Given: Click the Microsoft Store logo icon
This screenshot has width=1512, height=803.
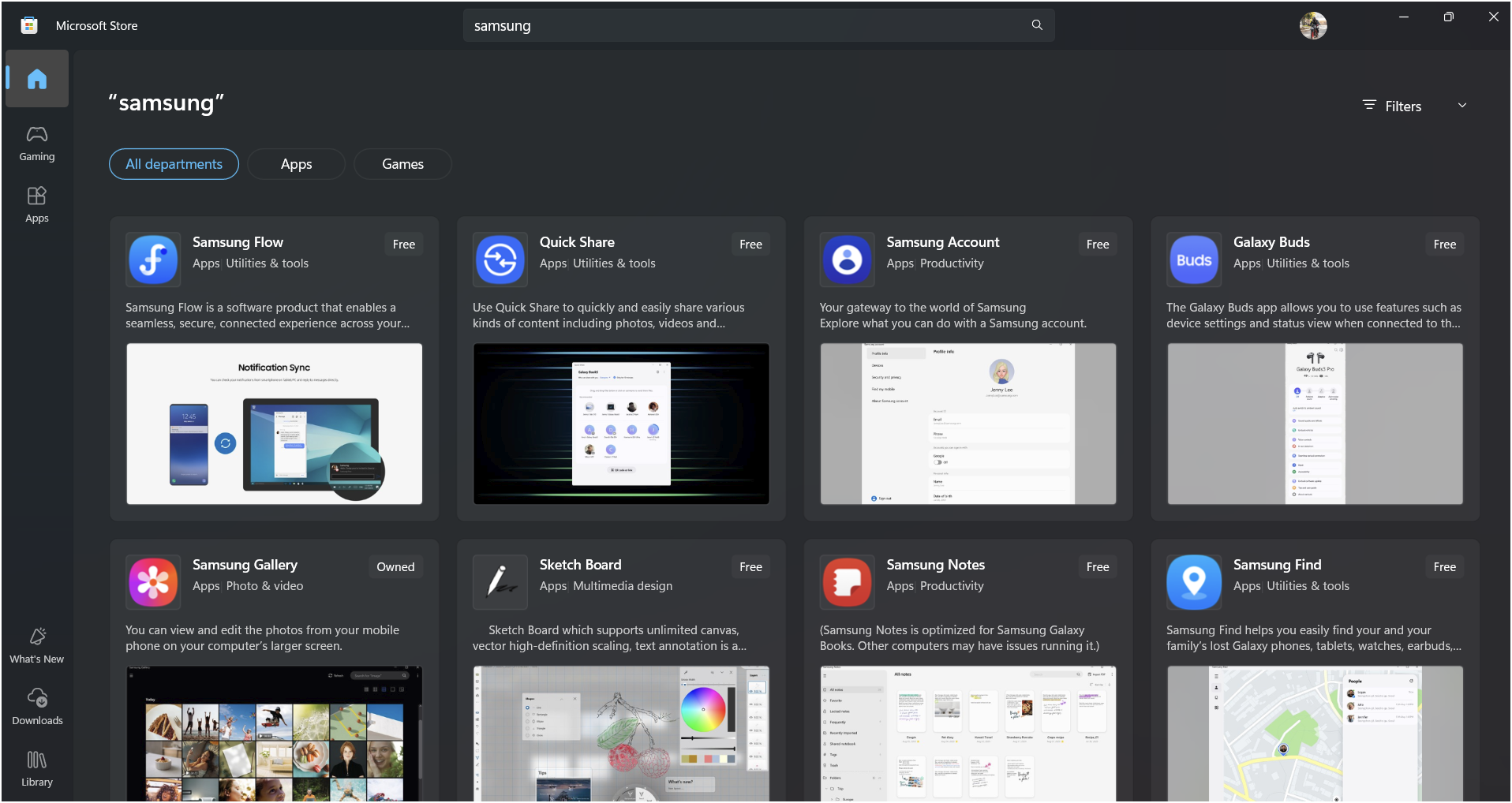Looking at the screenshot, I should pos(29,25).
